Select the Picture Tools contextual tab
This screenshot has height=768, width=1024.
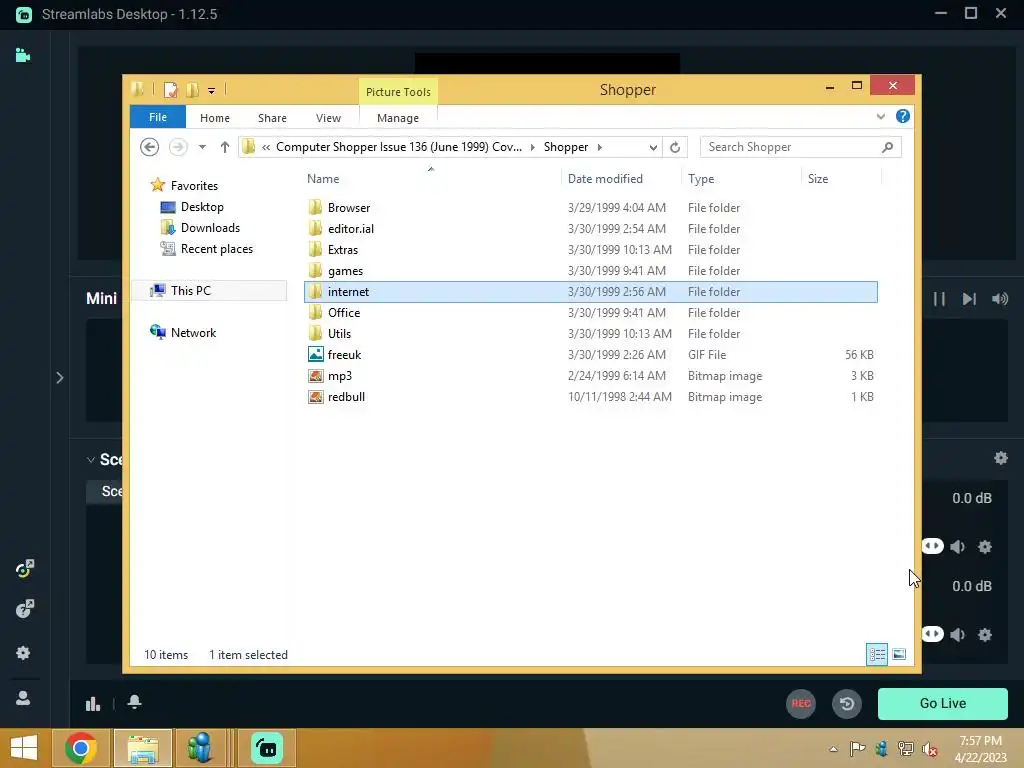click(x=398, y=92)
